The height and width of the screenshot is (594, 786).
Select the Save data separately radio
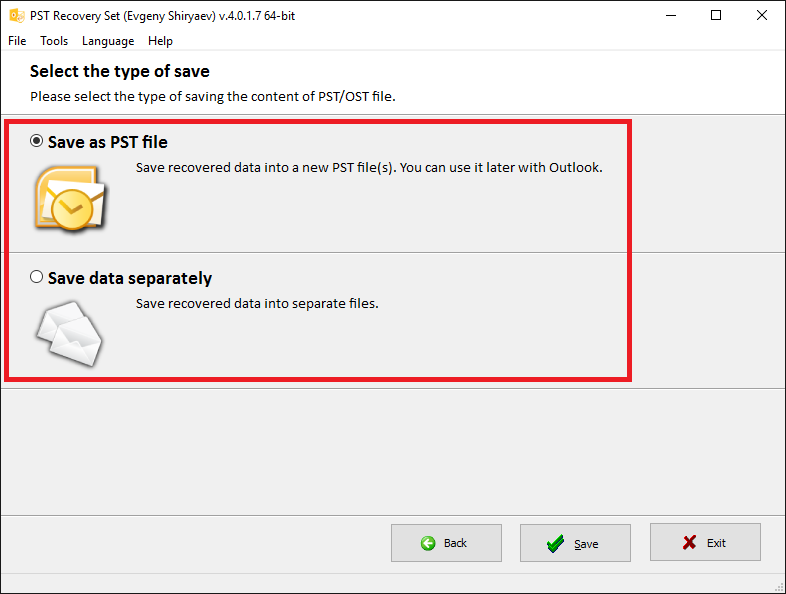(x=36, y=277)
